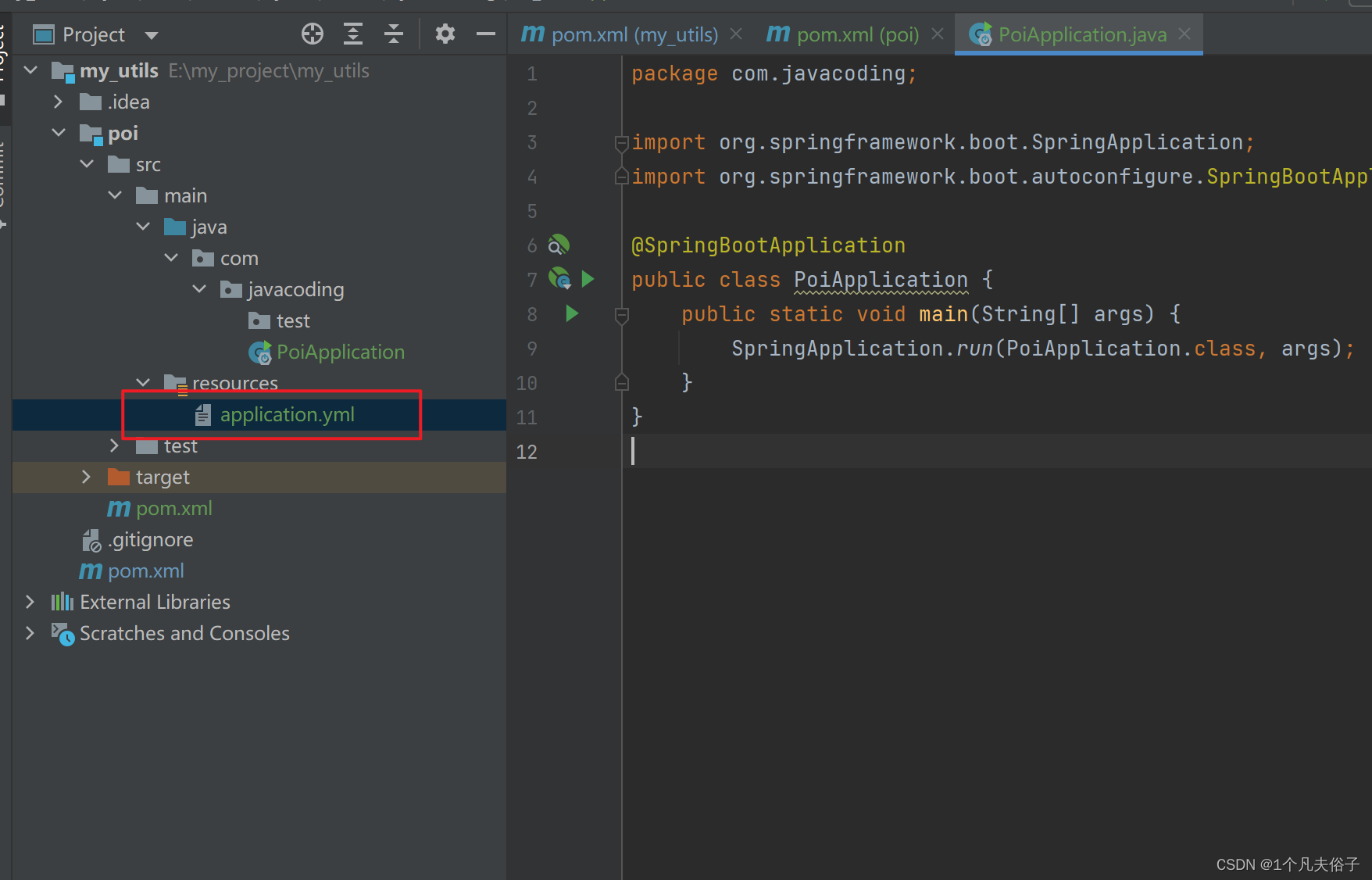The image size is (1372, 880).
Task: Collapse the java source folder
Action: tap(143, 227)
